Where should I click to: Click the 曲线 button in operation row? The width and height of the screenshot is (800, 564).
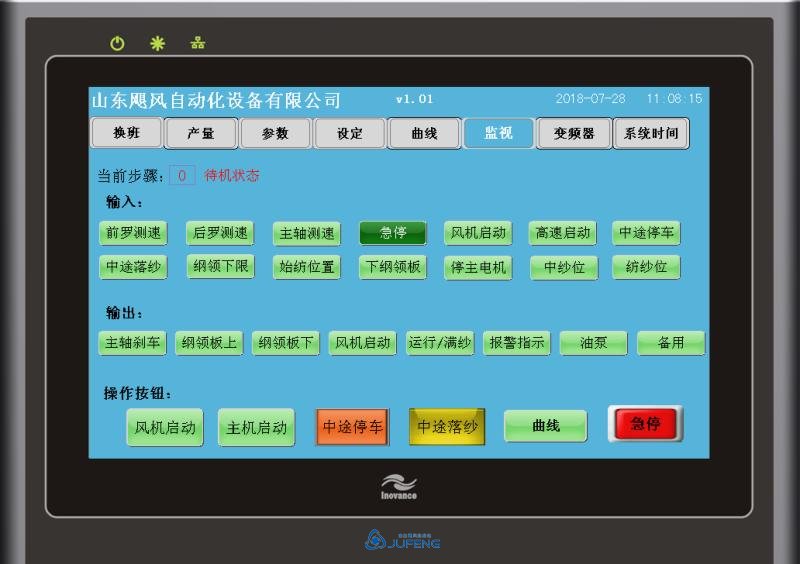545,426
